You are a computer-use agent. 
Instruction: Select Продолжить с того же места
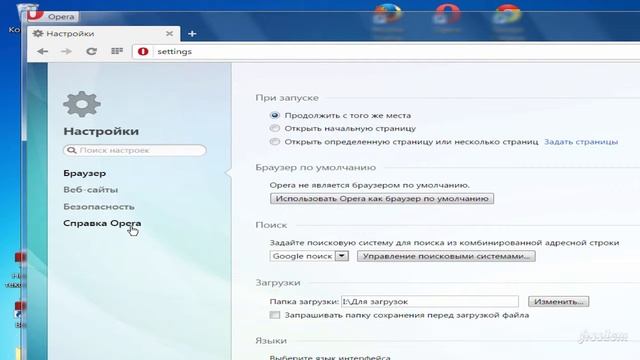pyautogui.click(x=275, y=116)
